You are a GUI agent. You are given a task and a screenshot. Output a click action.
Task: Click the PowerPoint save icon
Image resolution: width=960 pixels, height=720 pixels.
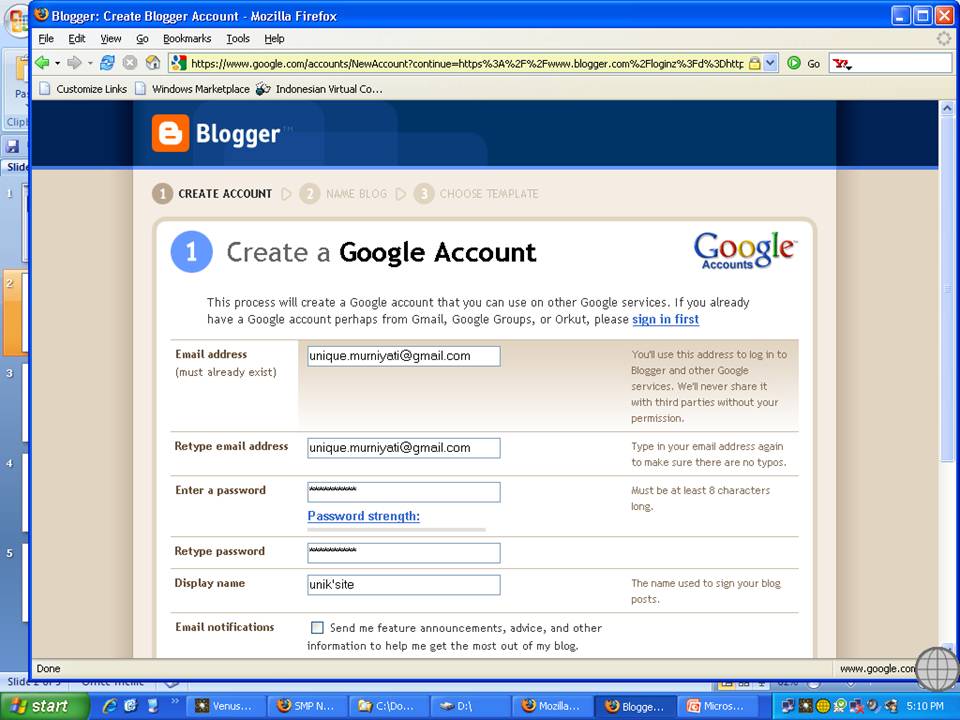12,146
